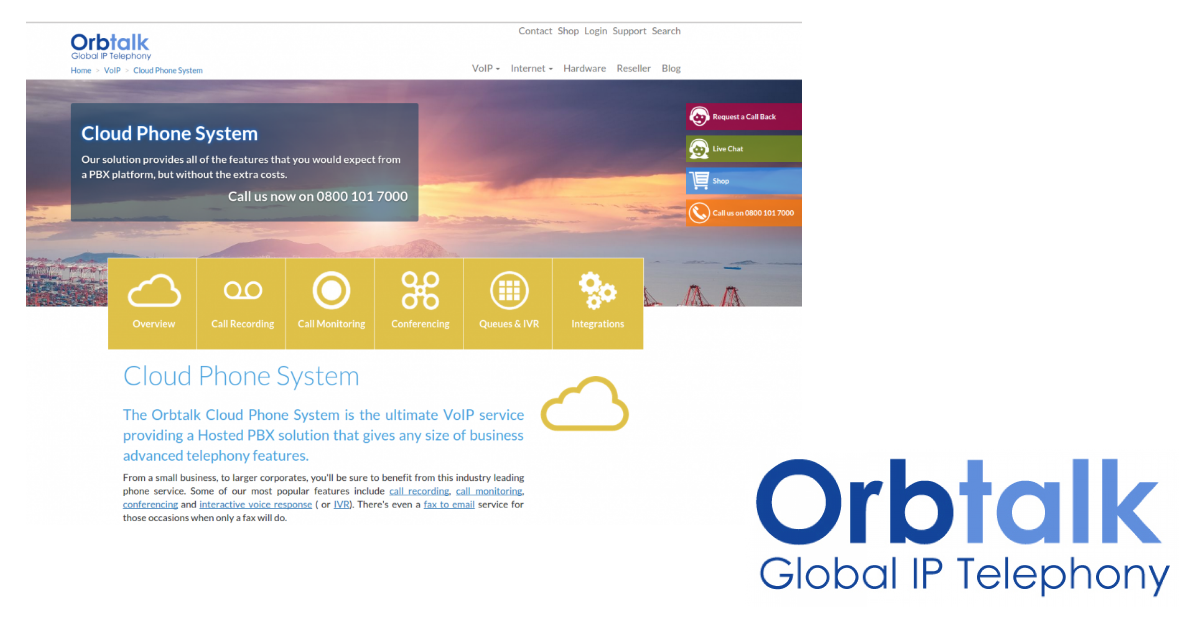Viewport: 1200px width, 630px height.
Task: Open the Internet dropdown menu
Action: [x=531, y=68]
